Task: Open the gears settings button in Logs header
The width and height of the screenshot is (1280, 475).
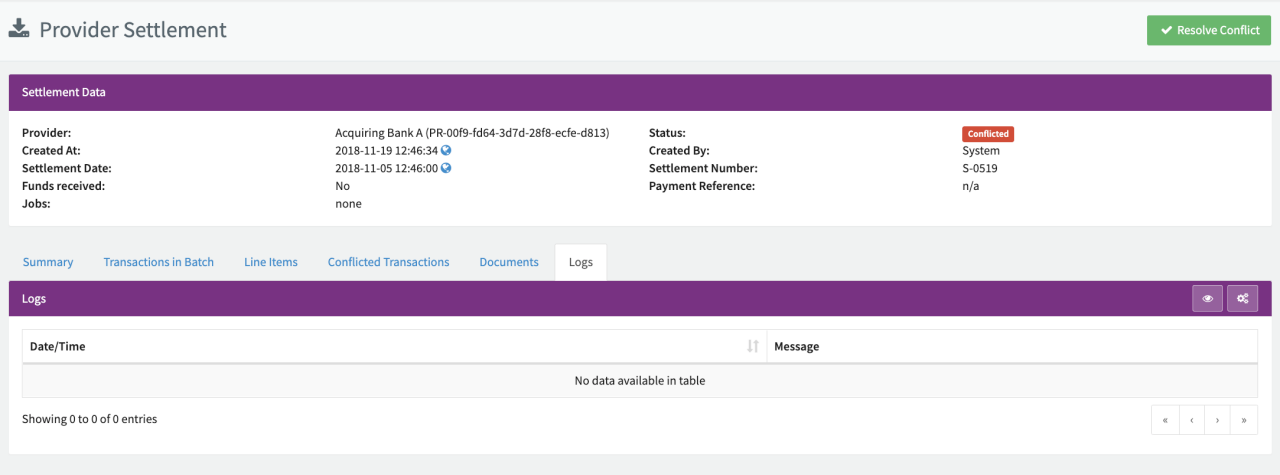Action: pyautogui.click(x=1242, y=298)
